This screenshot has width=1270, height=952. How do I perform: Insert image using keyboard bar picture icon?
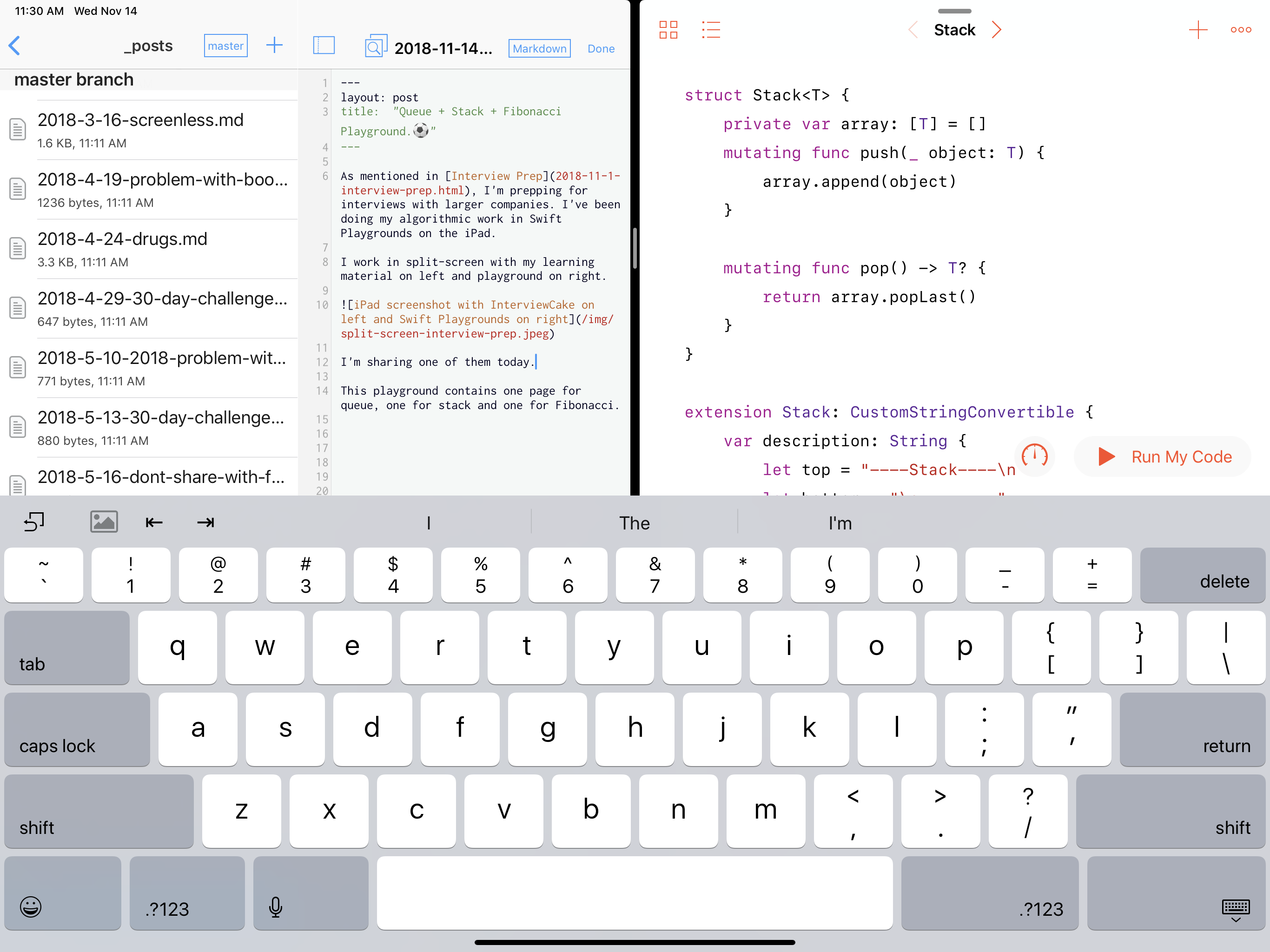coord(104,522)
